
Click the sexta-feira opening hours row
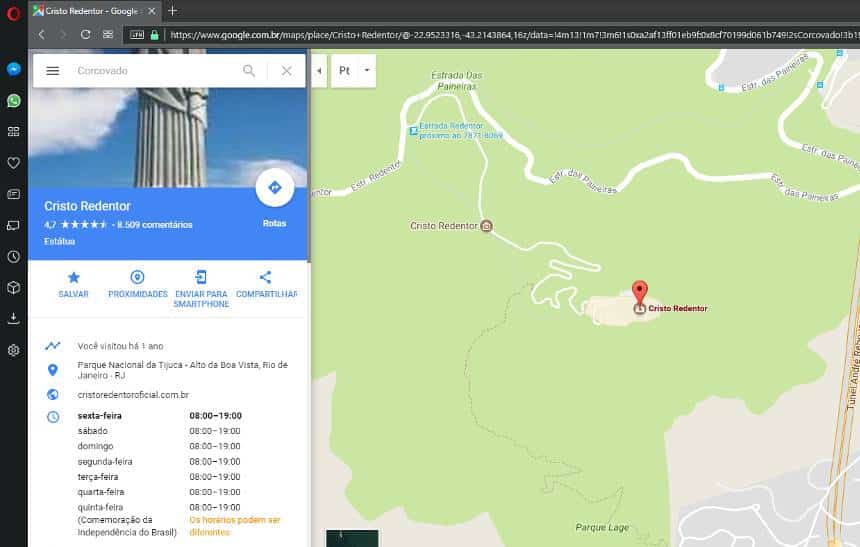point(159,416)
